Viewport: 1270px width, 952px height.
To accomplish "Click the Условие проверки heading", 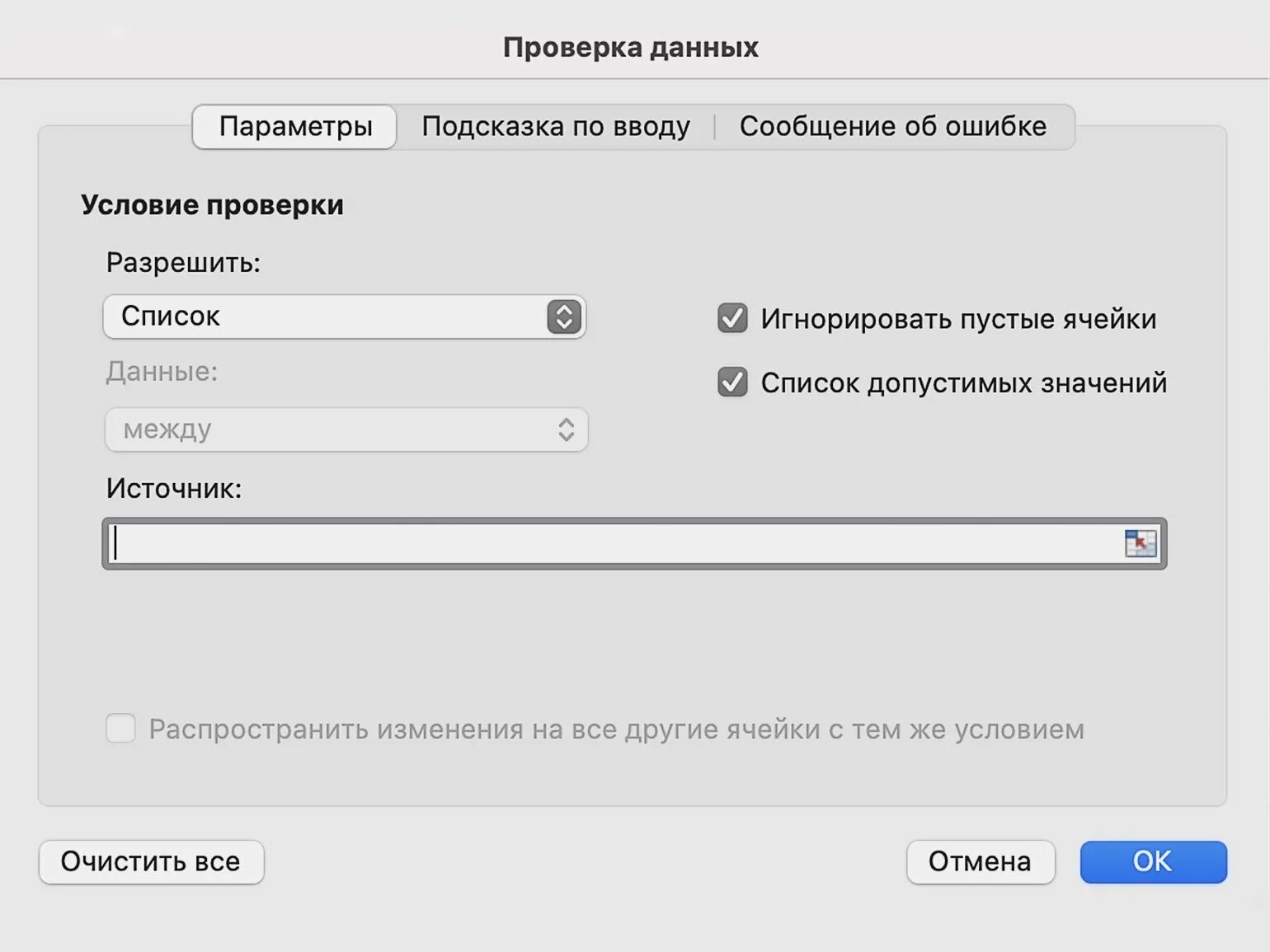I will 212,204.
